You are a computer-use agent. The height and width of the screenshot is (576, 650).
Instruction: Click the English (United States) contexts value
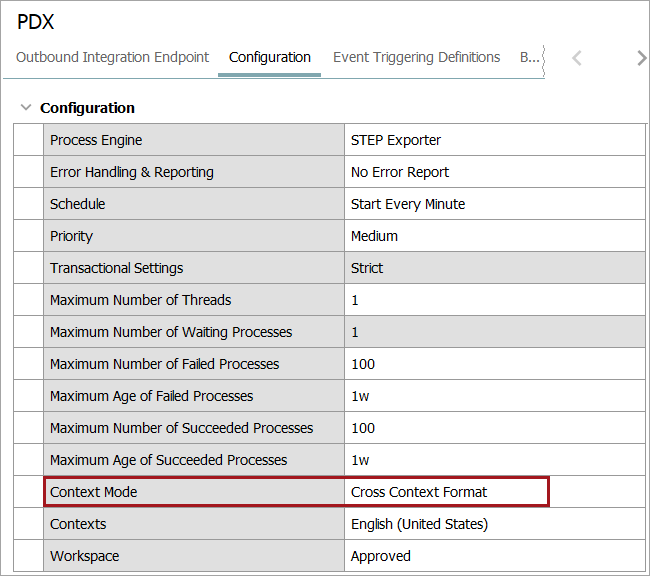click(x=419, y=524)
